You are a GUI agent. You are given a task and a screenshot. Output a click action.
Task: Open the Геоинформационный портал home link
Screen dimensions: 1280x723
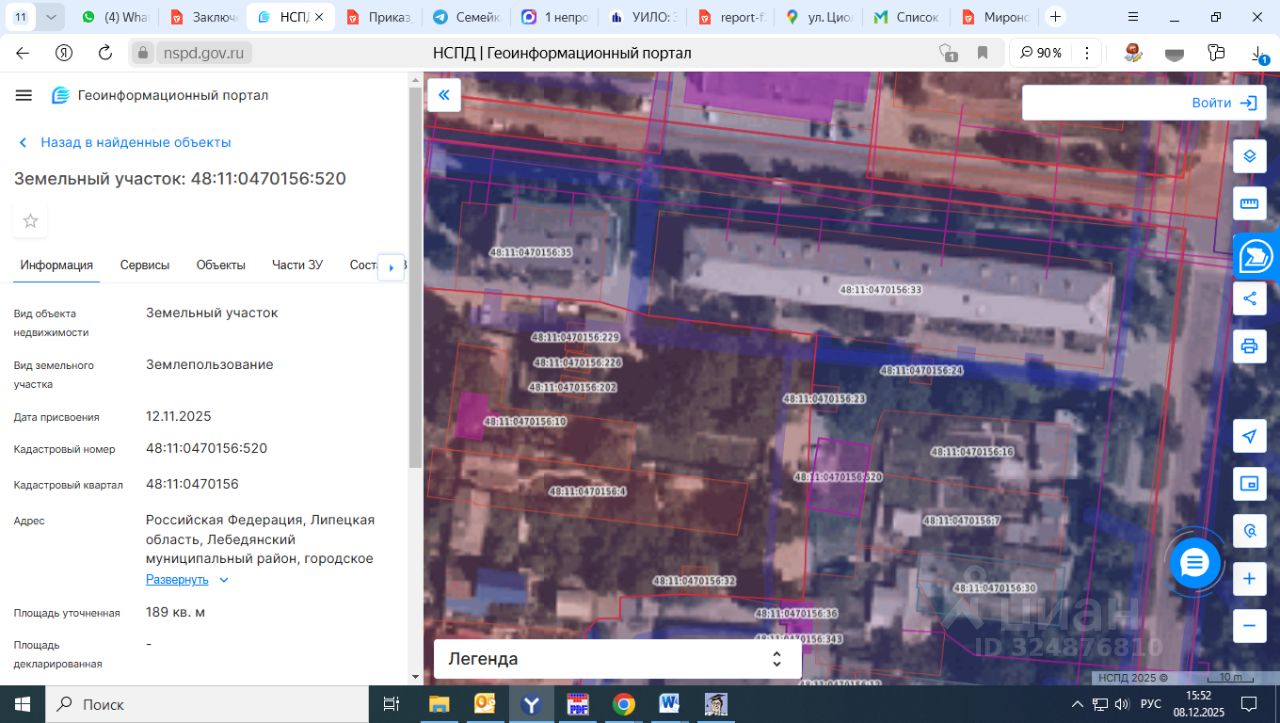(x=160, y=95)
